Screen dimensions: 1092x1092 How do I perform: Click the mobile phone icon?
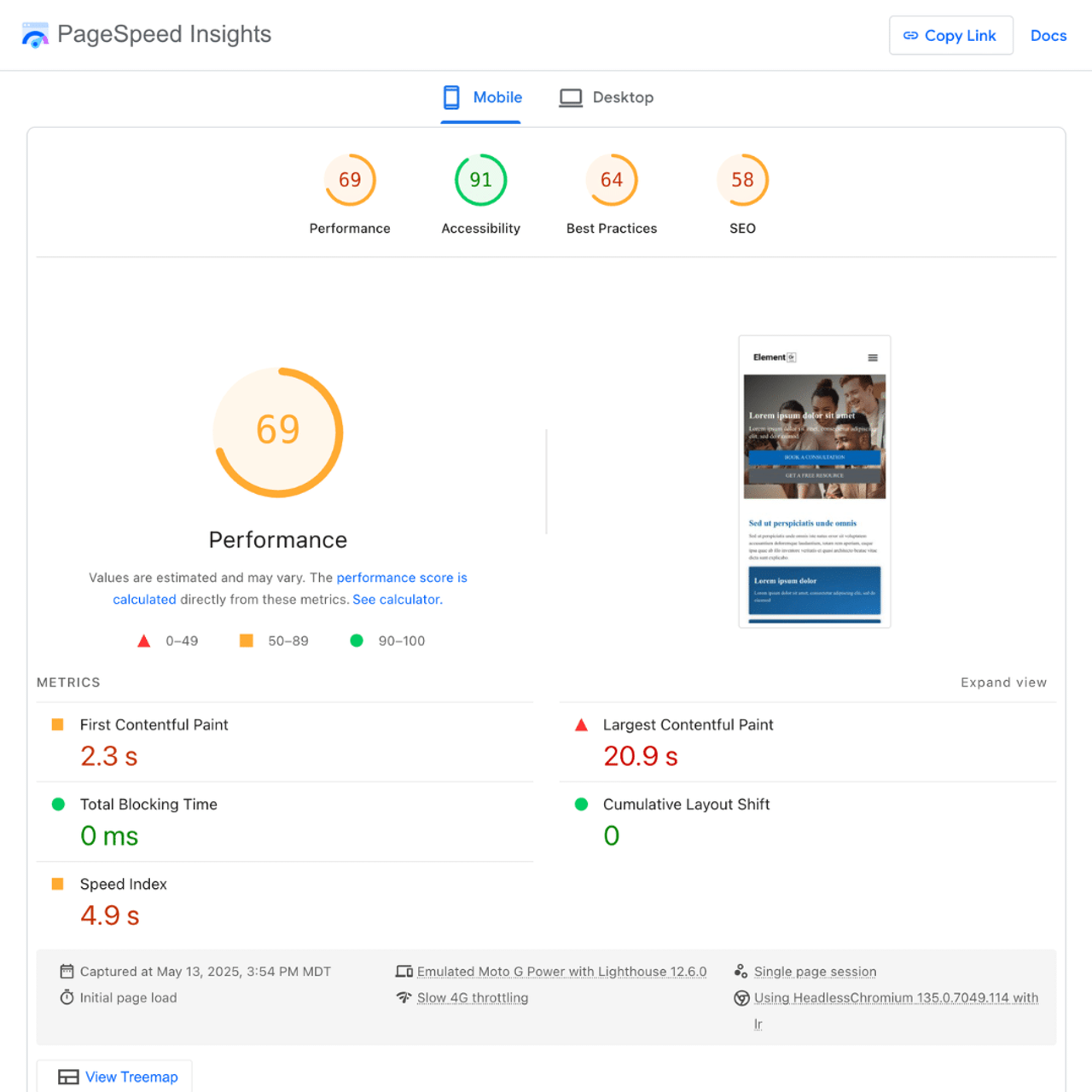coord(451,97)
